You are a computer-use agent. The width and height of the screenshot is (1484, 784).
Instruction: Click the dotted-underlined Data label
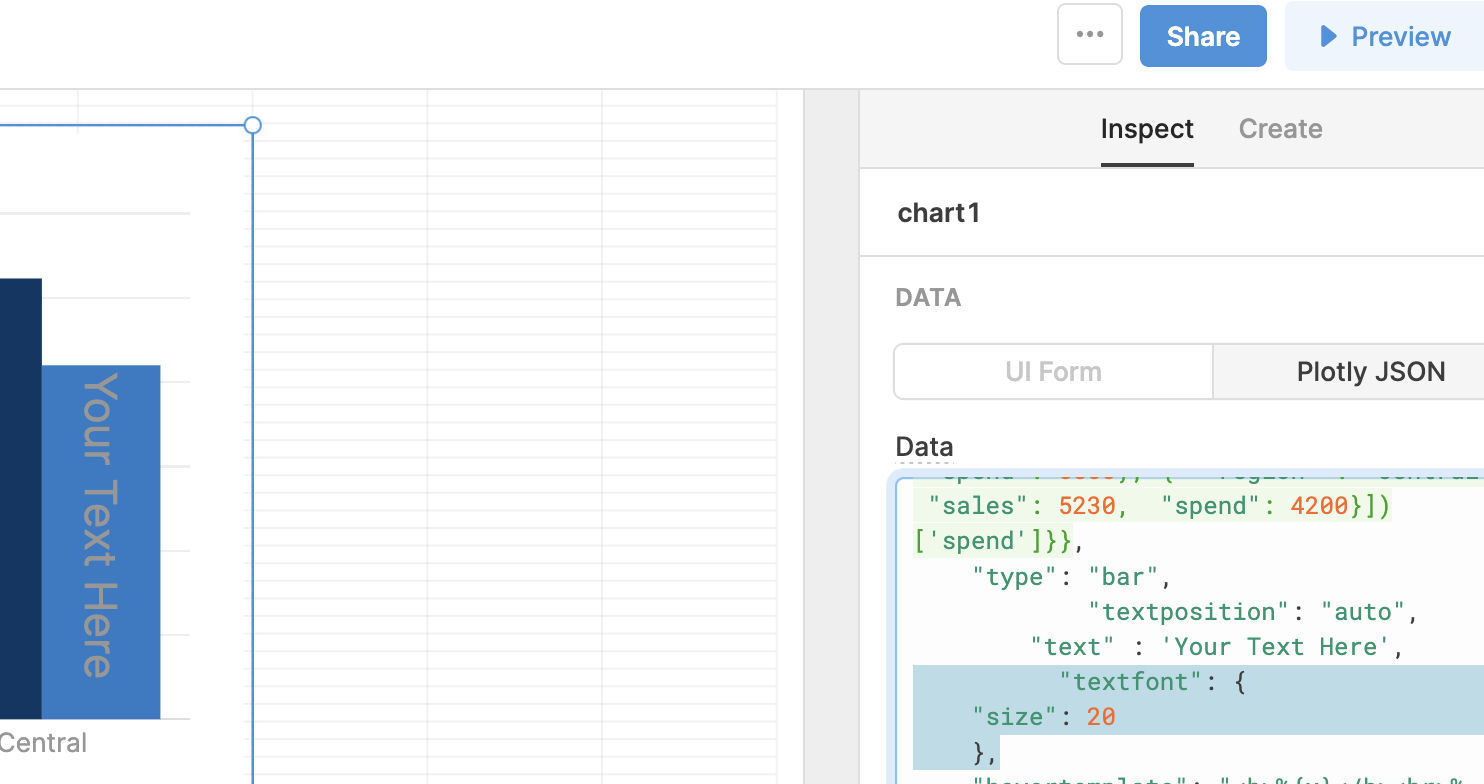pyautogui.click(x=923, y=446)
